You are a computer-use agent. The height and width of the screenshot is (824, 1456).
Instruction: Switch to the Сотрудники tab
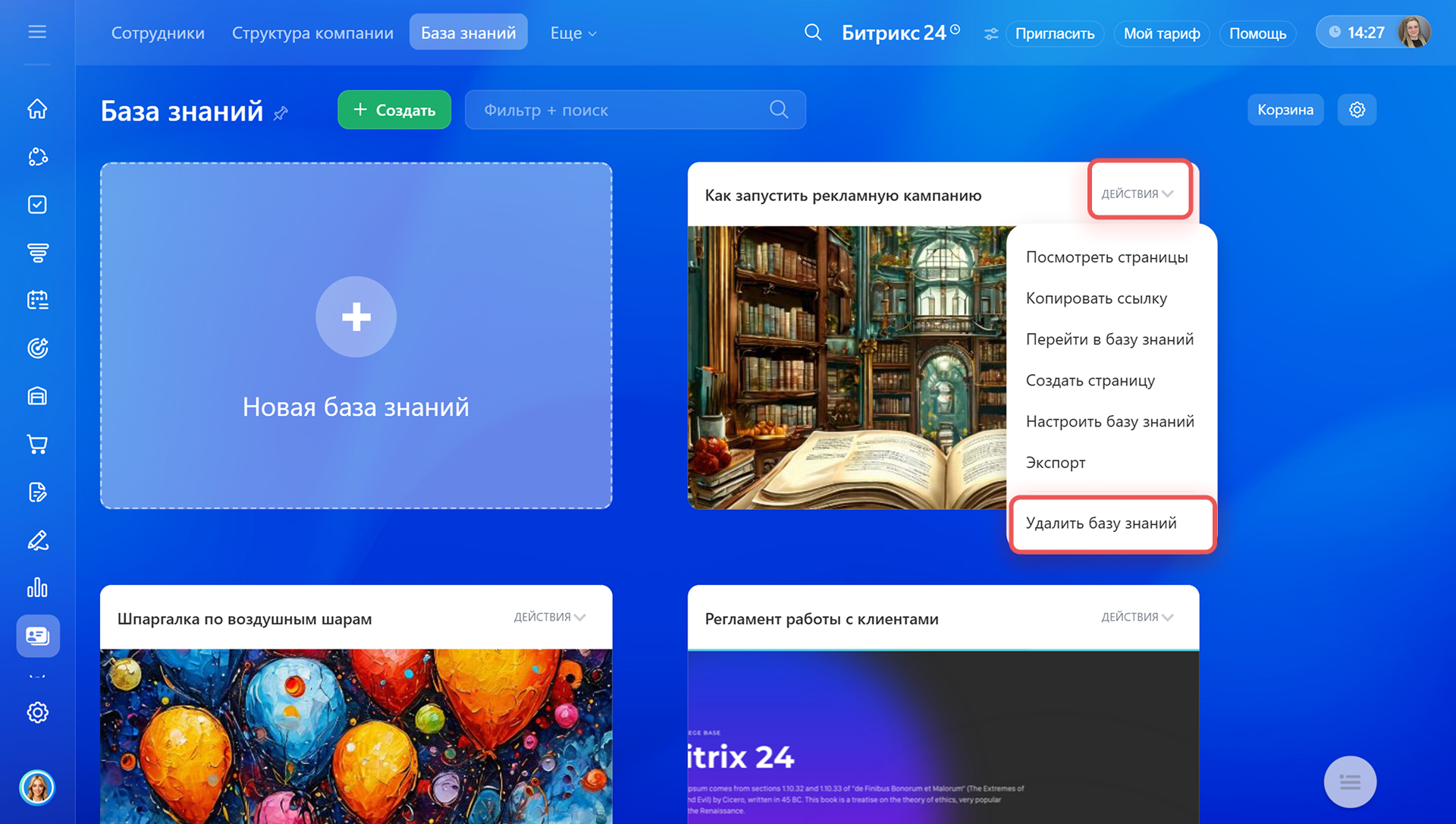158,33
